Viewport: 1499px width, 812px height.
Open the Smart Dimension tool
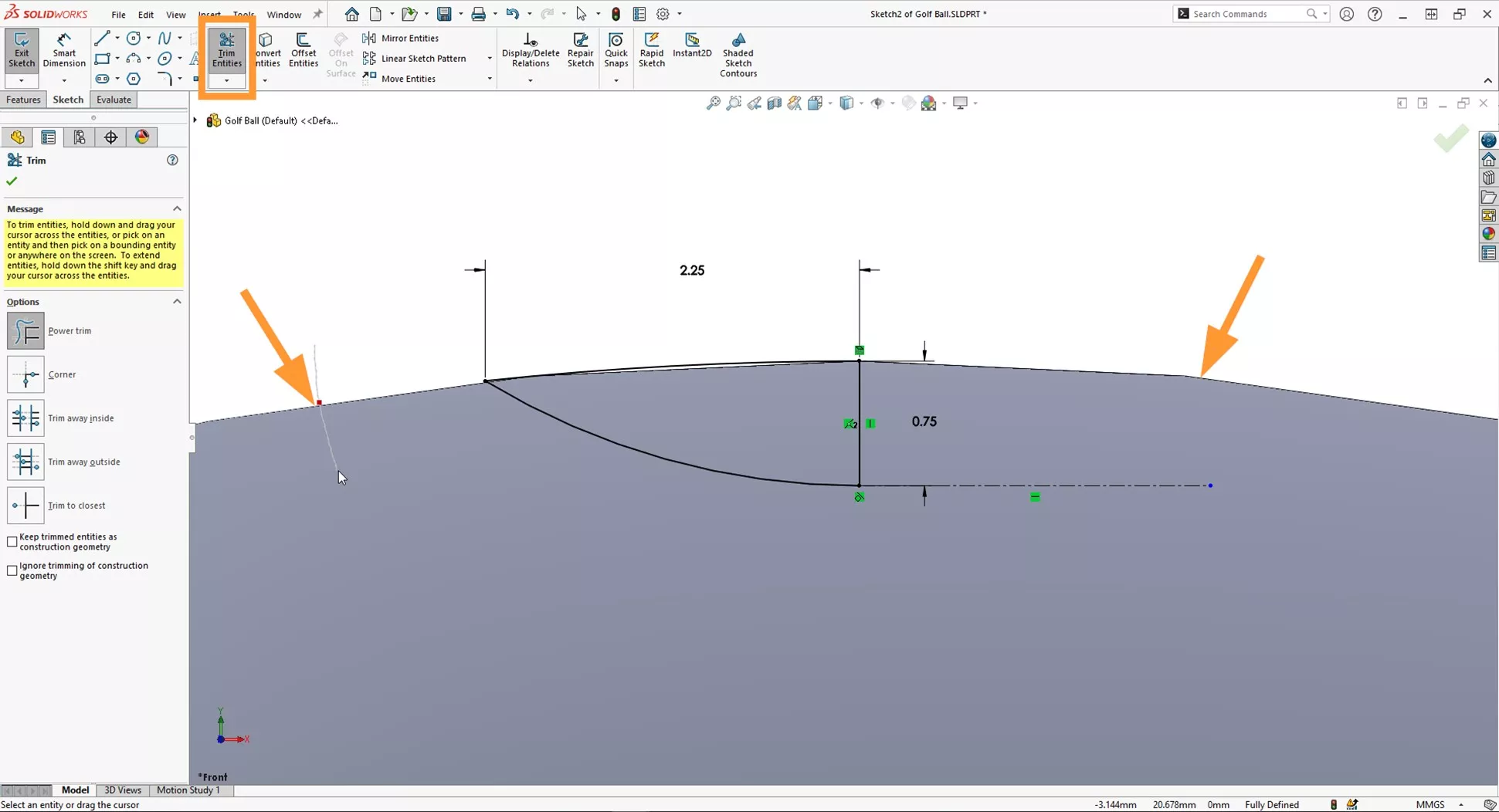click(x=64, y=49)
